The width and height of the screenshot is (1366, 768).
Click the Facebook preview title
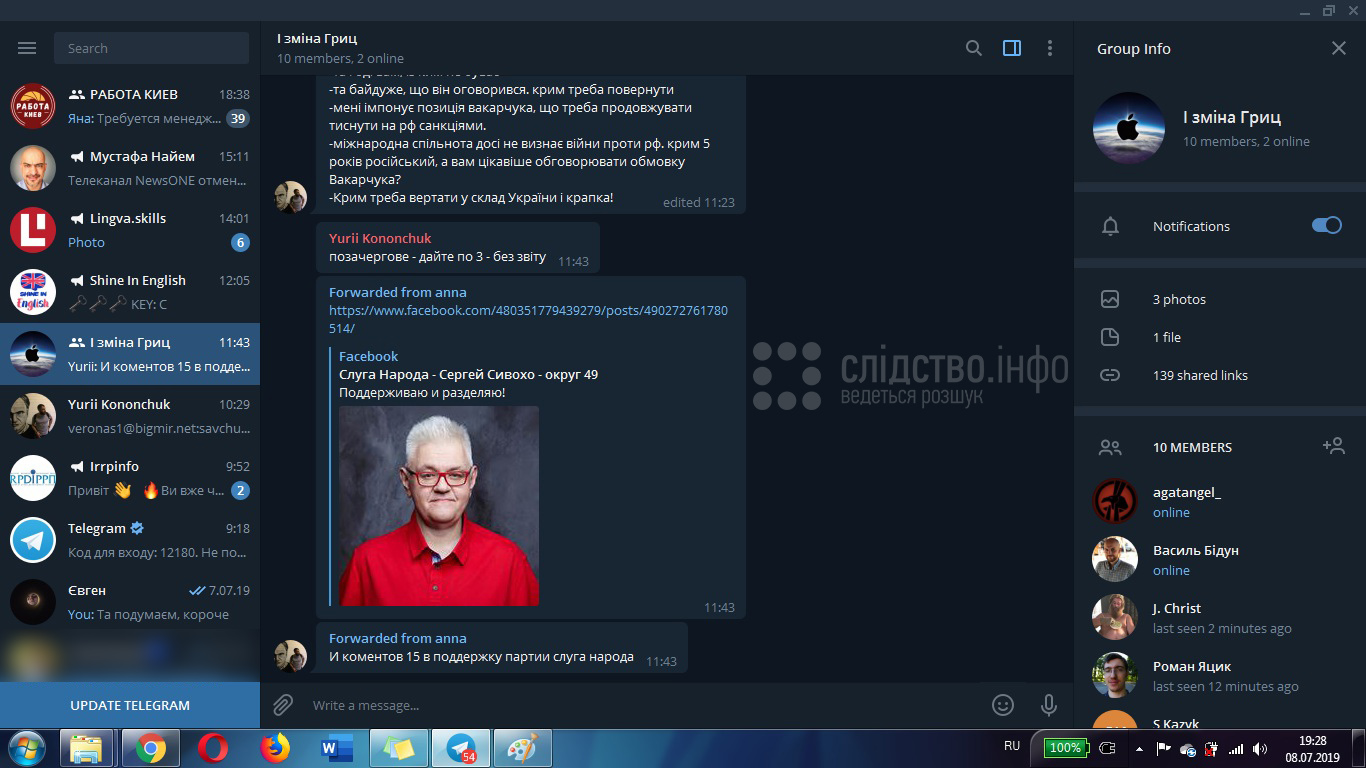pos(468,374)
